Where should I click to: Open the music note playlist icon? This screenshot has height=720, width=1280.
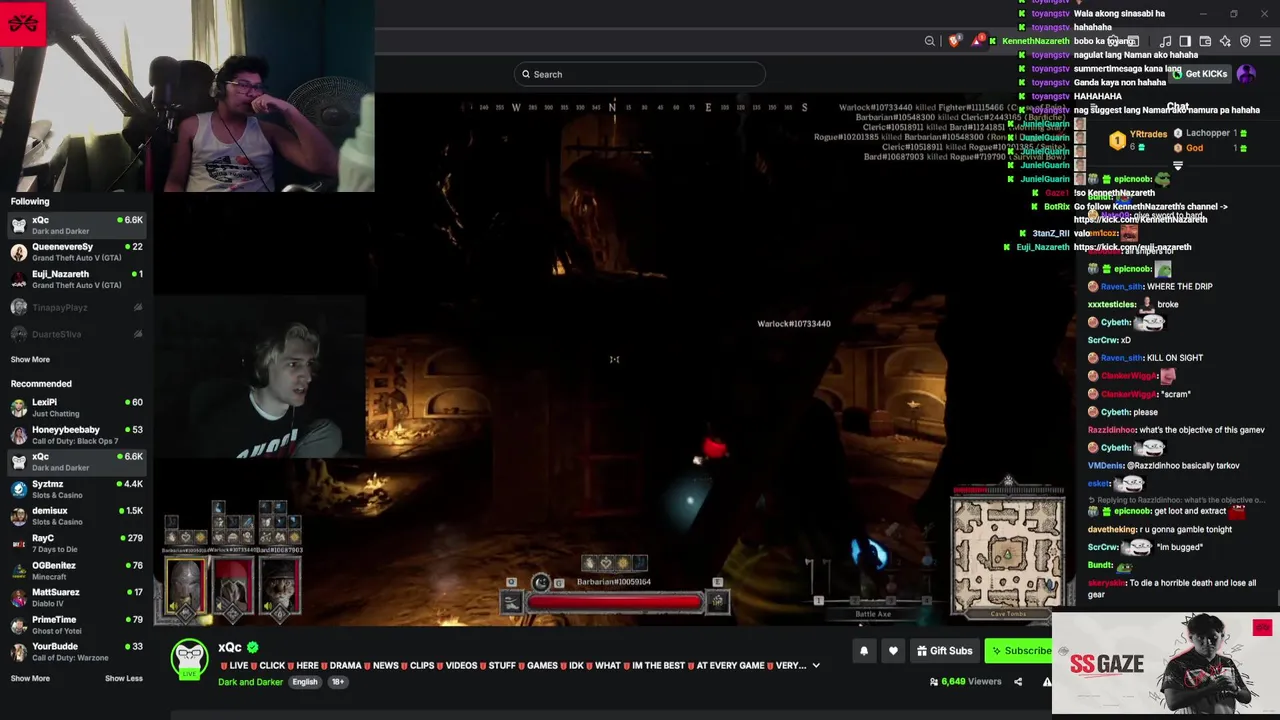[x=1165, y=41]
